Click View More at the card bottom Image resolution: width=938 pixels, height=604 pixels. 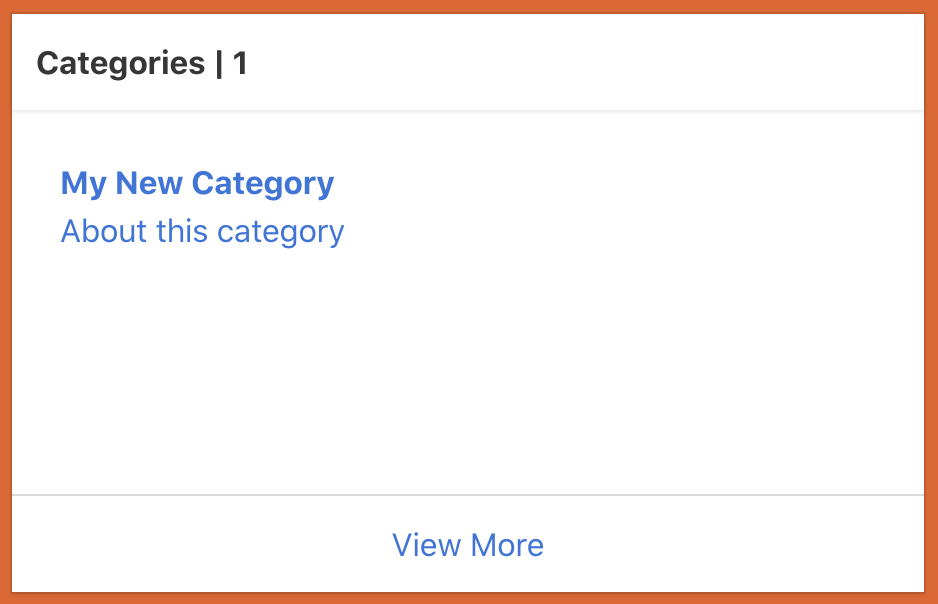pos(468,545)
